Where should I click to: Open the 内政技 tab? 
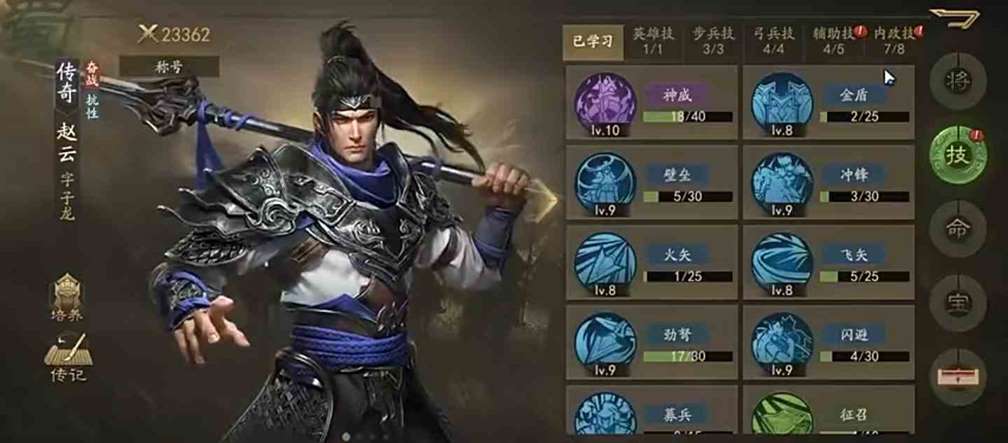[x=893, y=42]
